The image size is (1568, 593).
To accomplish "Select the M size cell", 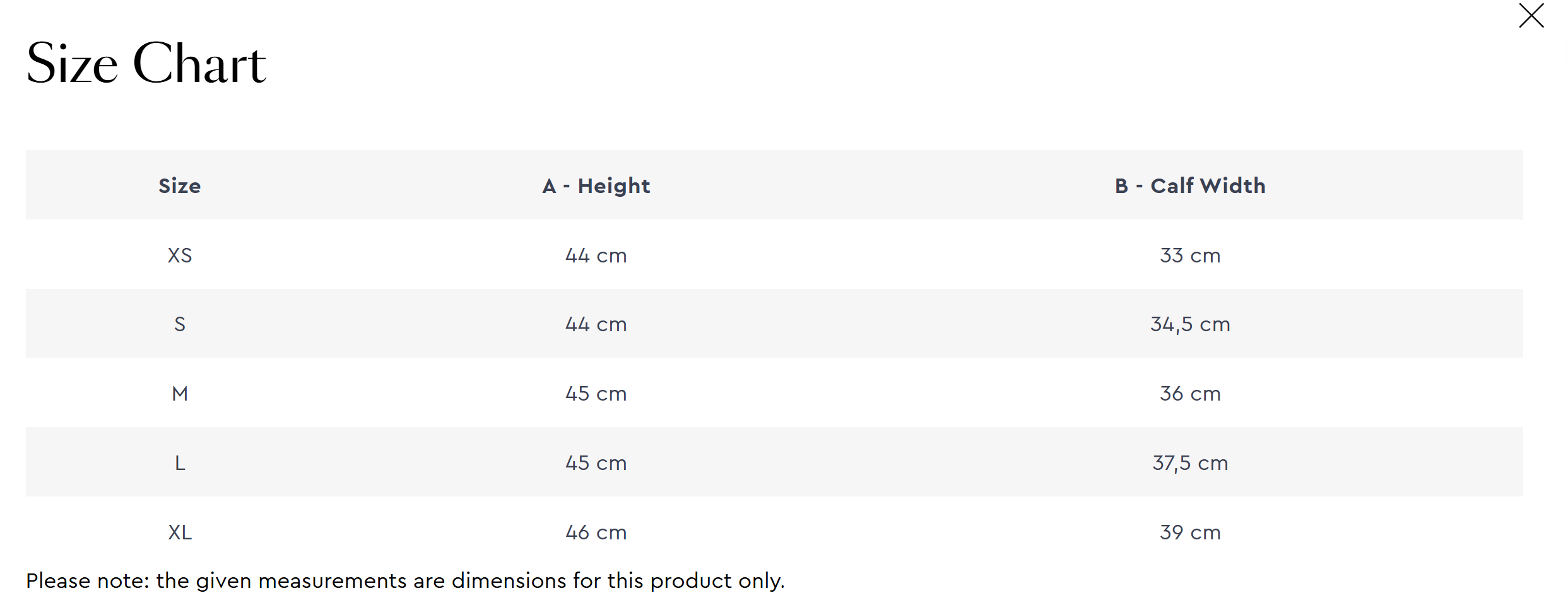I will pyautogui.click(x=180, y=394).
